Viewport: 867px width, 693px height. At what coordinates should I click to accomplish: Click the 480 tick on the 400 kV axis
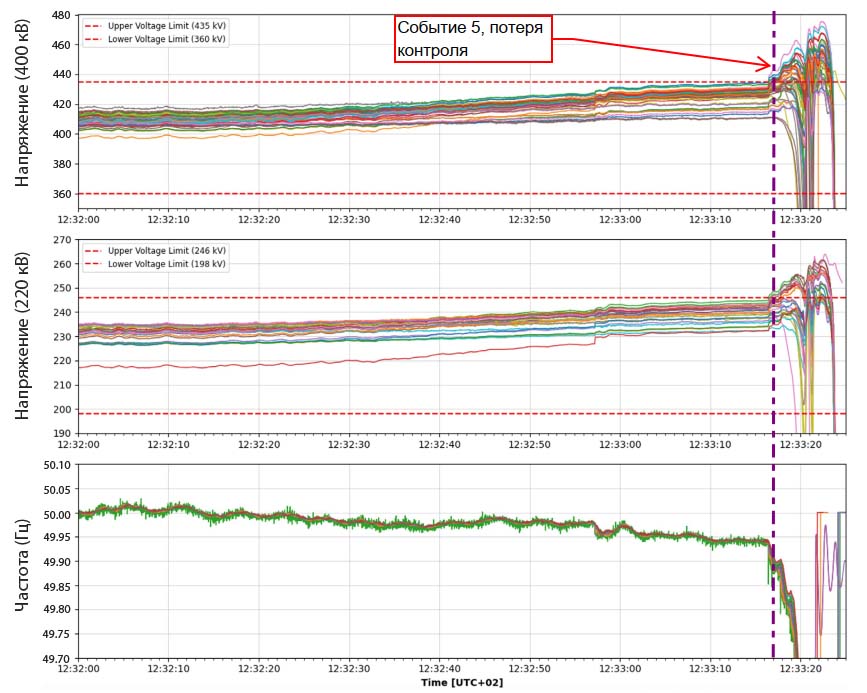[x=60, y=16]
